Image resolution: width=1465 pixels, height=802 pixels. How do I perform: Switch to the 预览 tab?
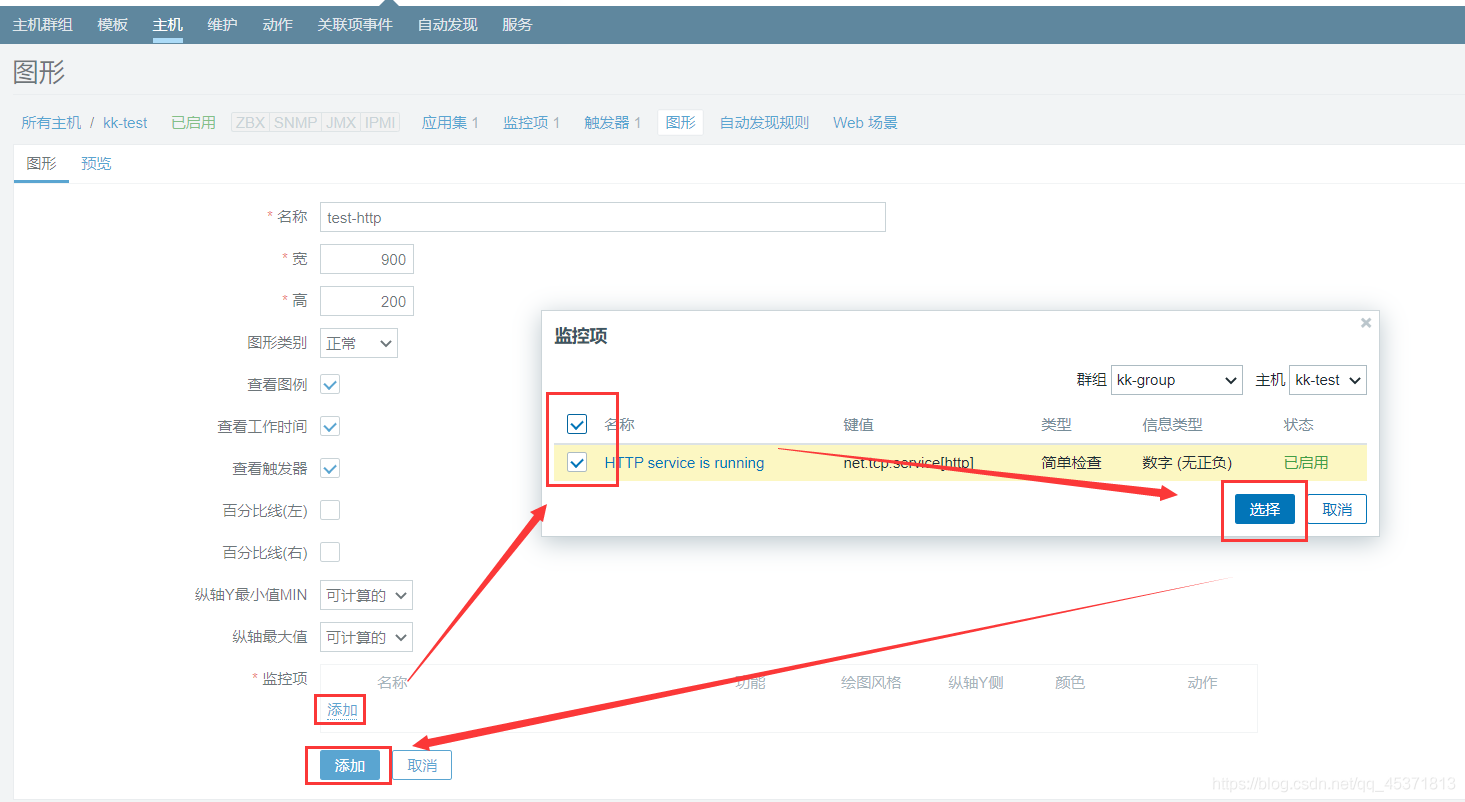tap(96, 163)
